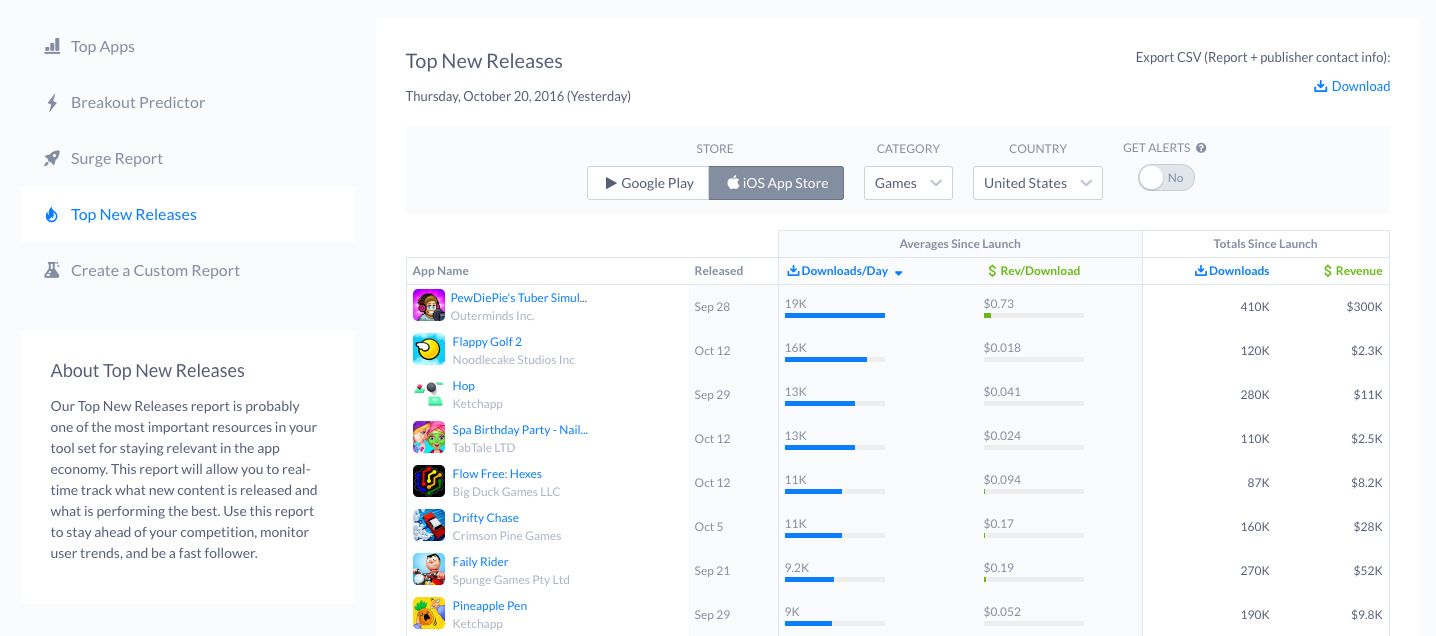Click the Downloads column download arrow icon
1436x636 pixels.
coord(1201,271)
